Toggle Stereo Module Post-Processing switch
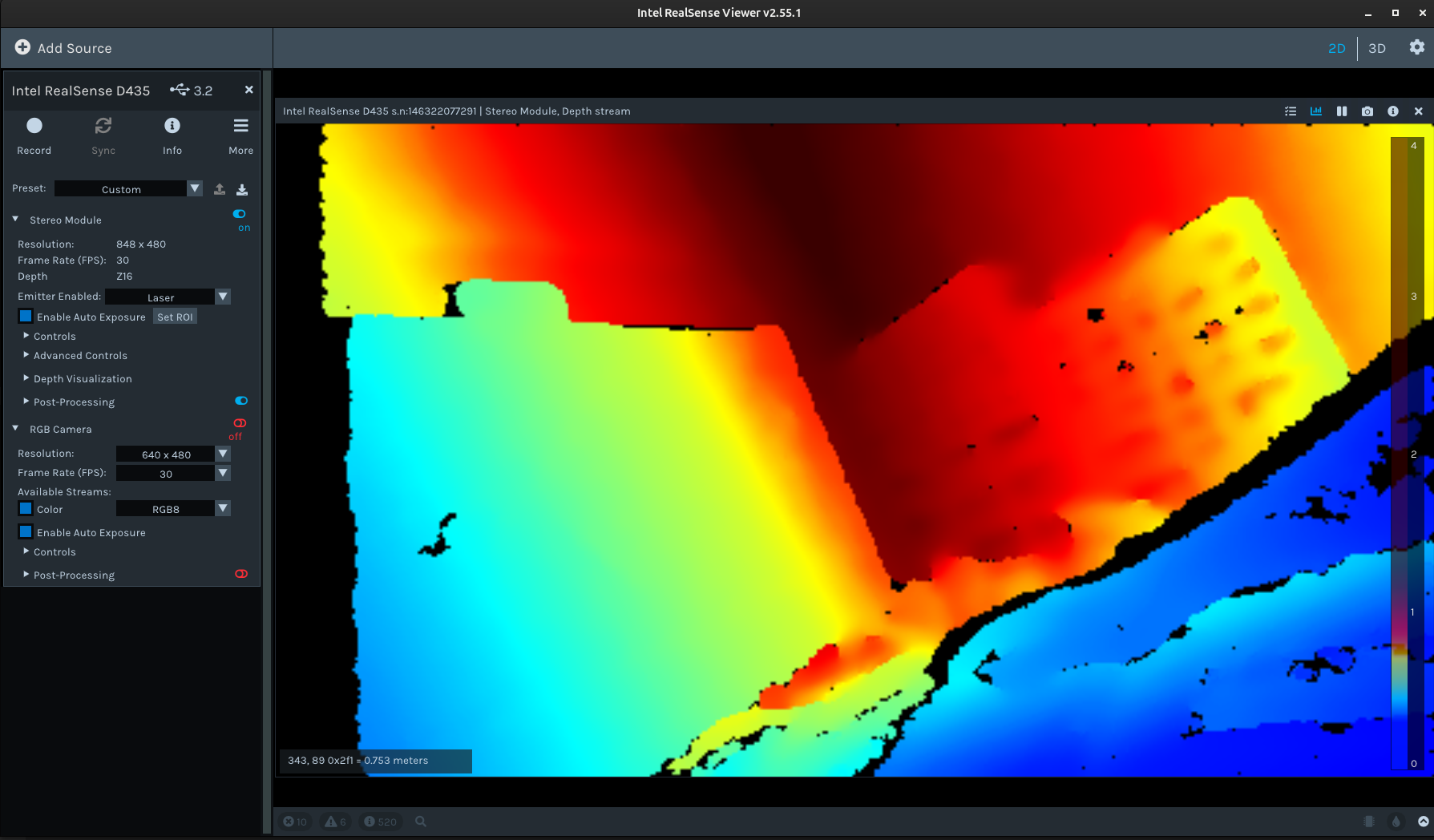 coord(241,401)
